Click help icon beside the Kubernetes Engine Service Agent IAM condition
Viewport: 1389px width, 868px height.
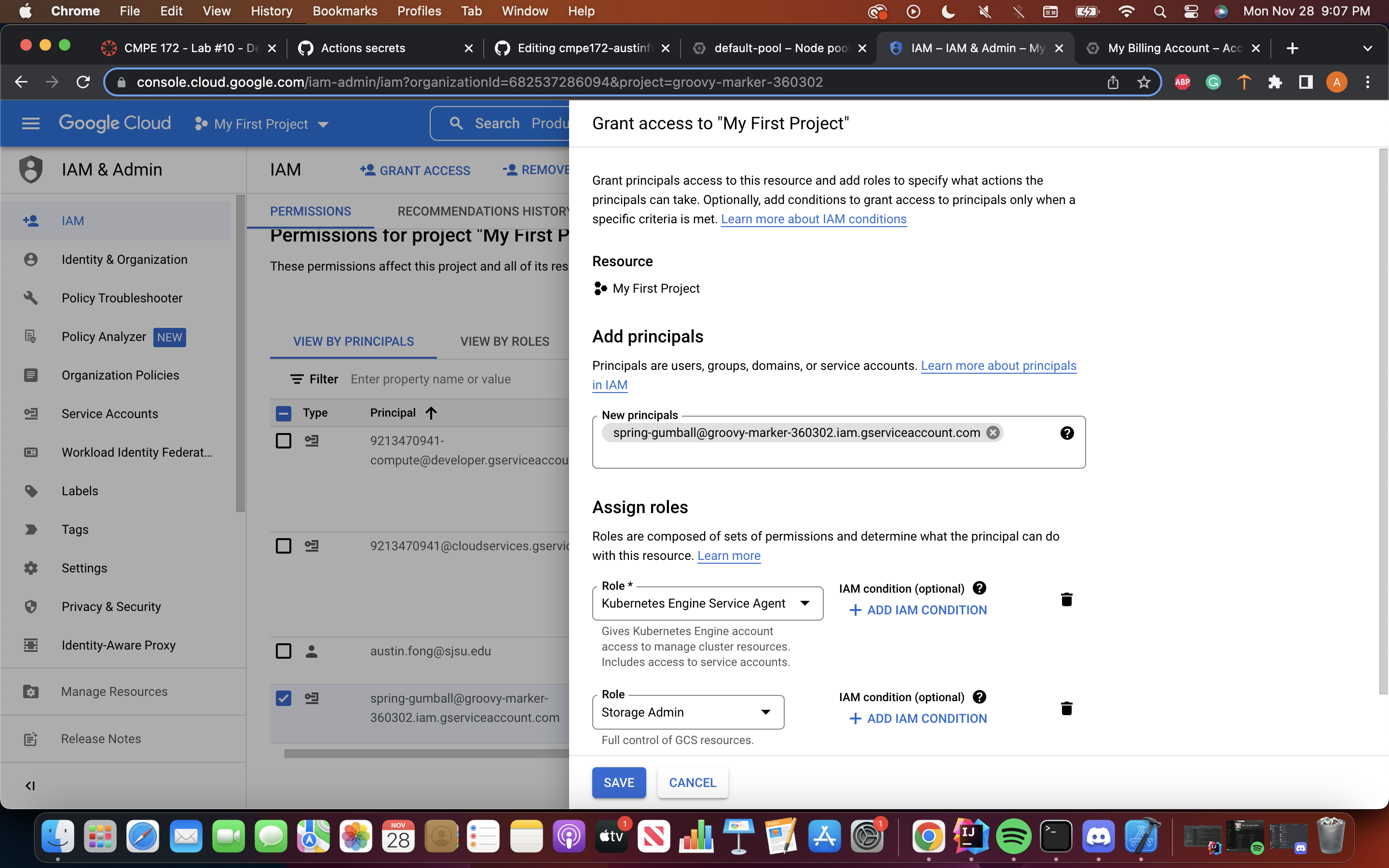pos(980,588)
